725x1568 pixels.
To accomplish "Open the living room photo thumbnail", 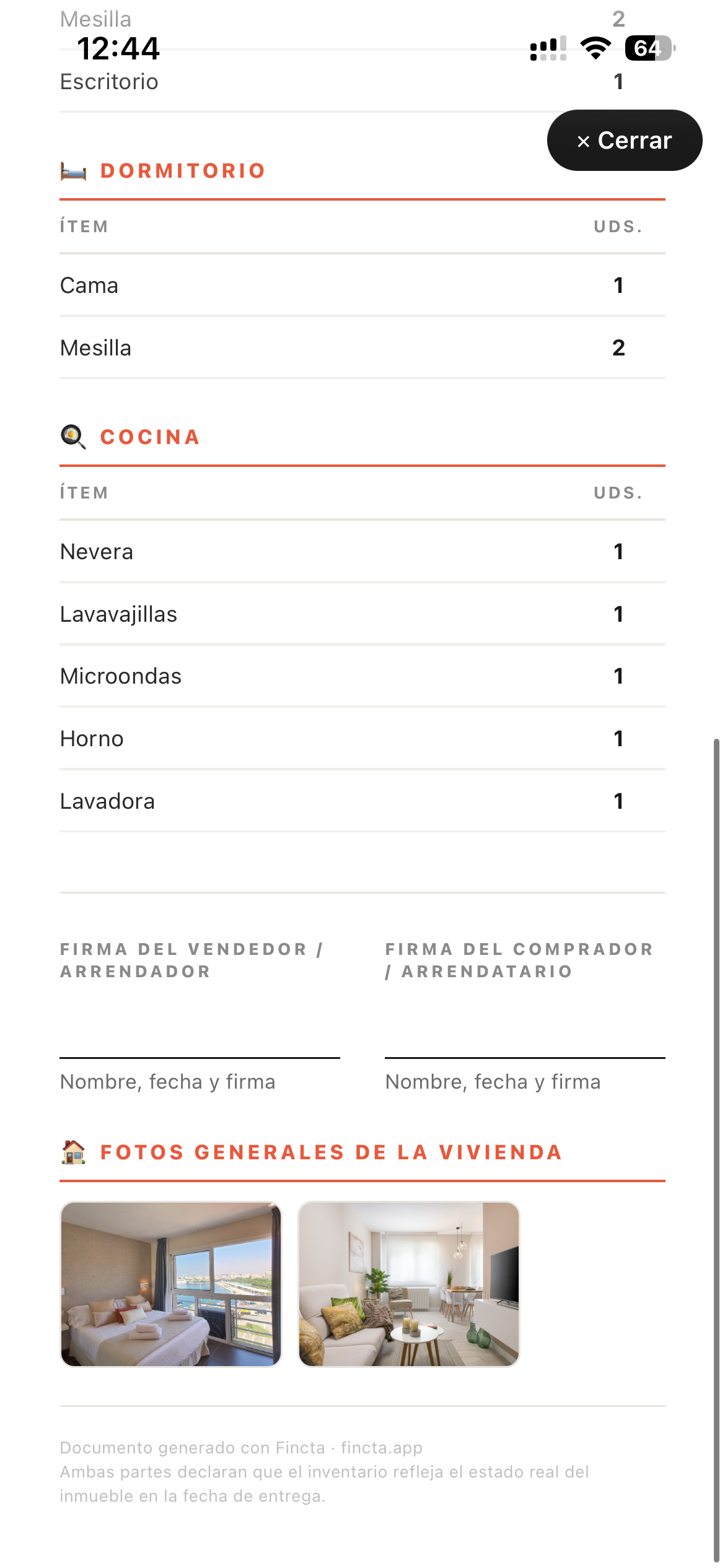I will 409,1284.
